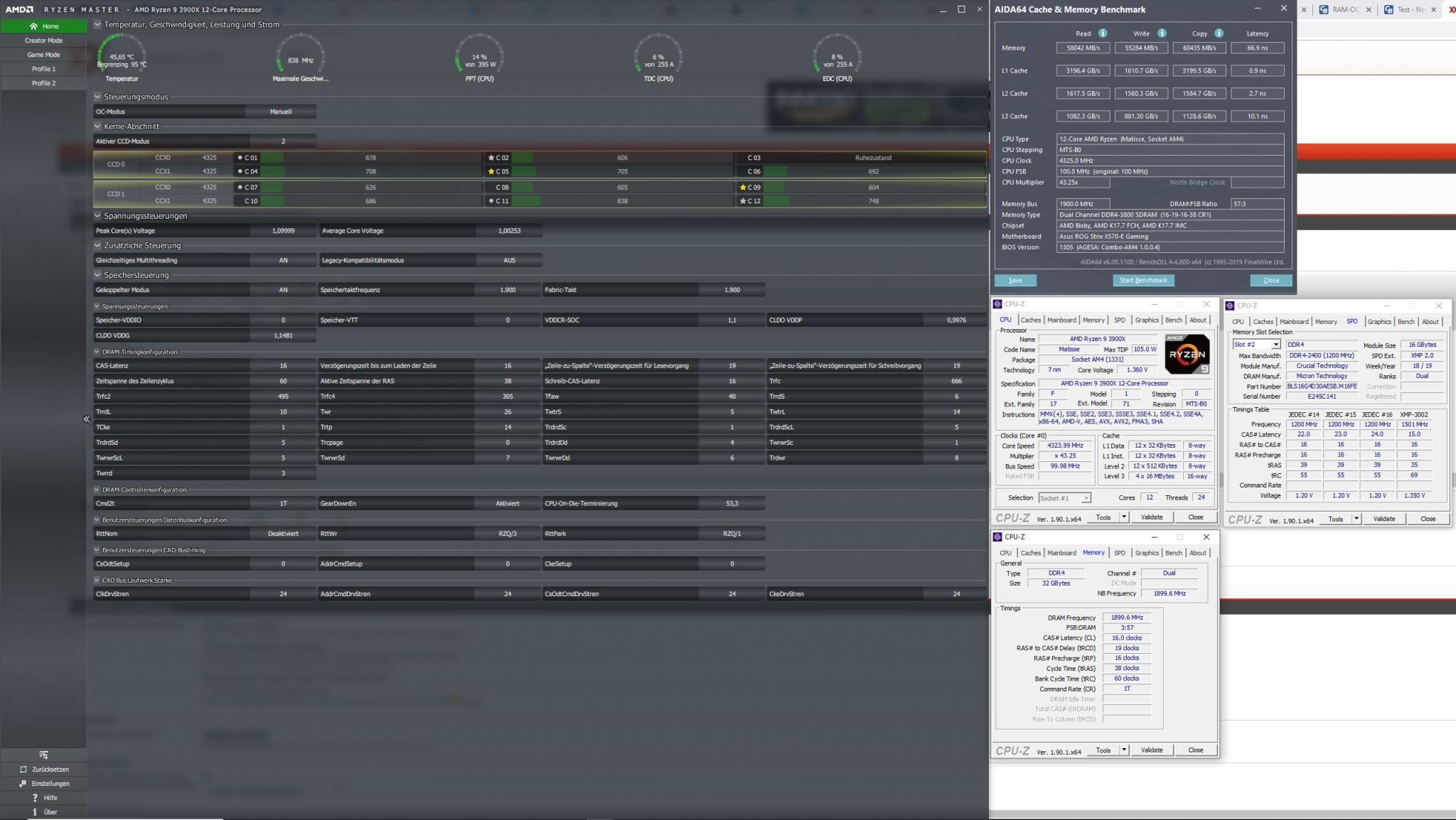The height and width of the screenshot is (820, 1456).
Task: Collapse CAD Bus Laufwerk Stärke section
Action: tap(97, 581)
